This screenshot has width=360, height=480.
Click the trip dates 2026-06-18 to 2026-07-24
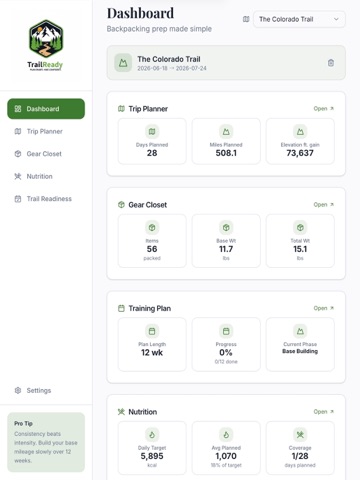[172, 68]
